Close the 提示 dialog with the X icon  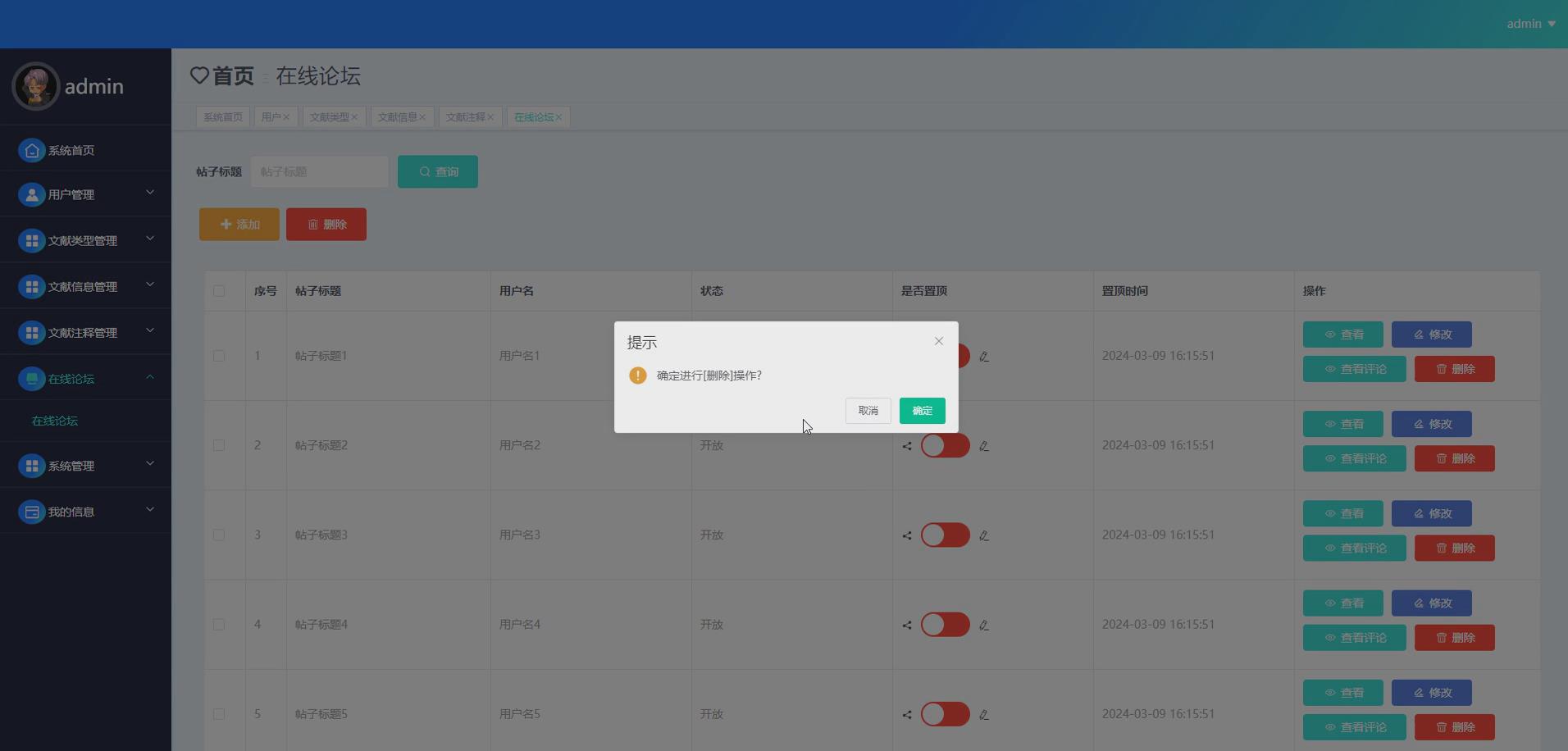(x=939, y=341)
